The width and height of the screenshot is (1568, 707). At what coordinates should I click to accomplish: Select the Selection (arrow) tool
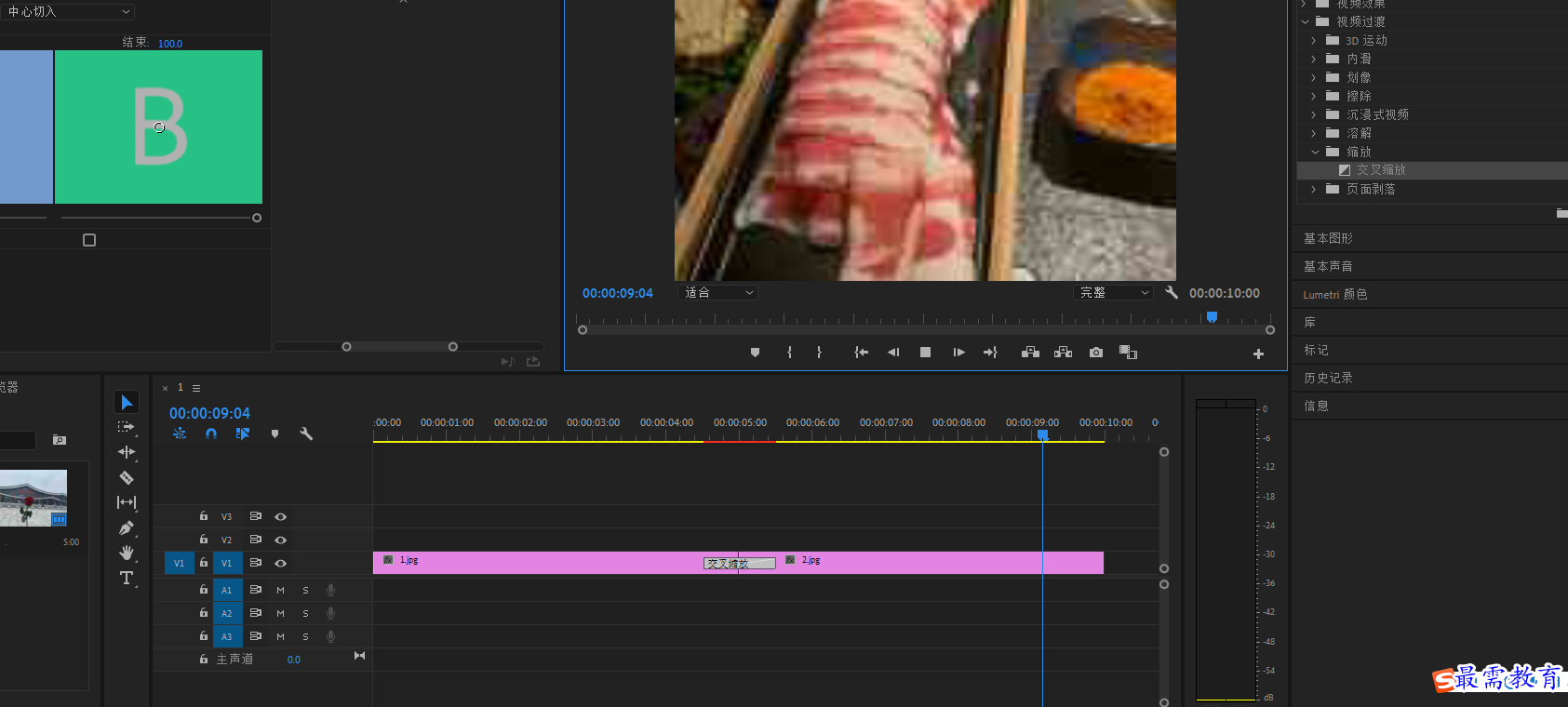[x=127, y=402]
